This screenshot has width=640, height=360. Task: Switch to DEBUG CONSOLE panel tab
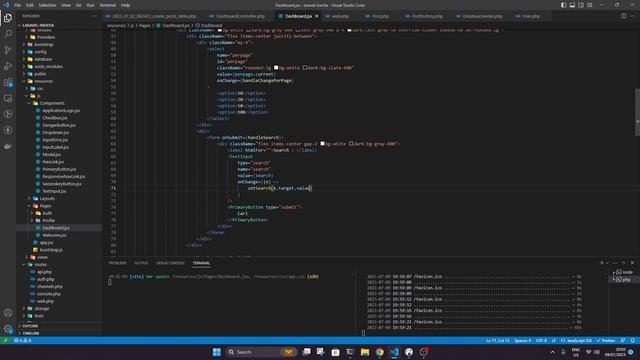(170, 263)
